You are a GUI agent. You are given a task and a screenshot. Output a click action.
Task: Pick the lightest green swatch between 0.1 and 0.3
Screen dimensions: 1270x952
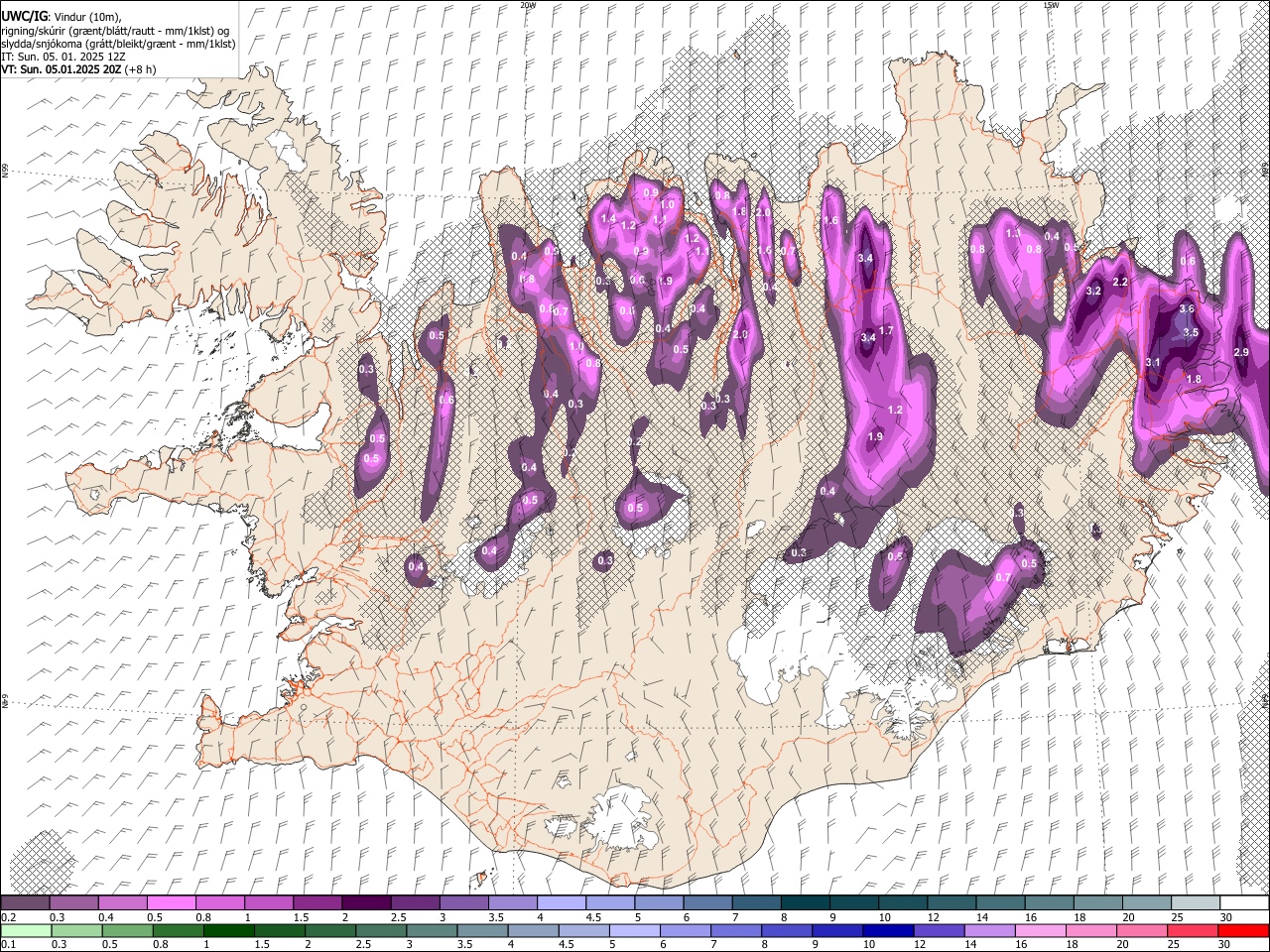coord(26,931)
